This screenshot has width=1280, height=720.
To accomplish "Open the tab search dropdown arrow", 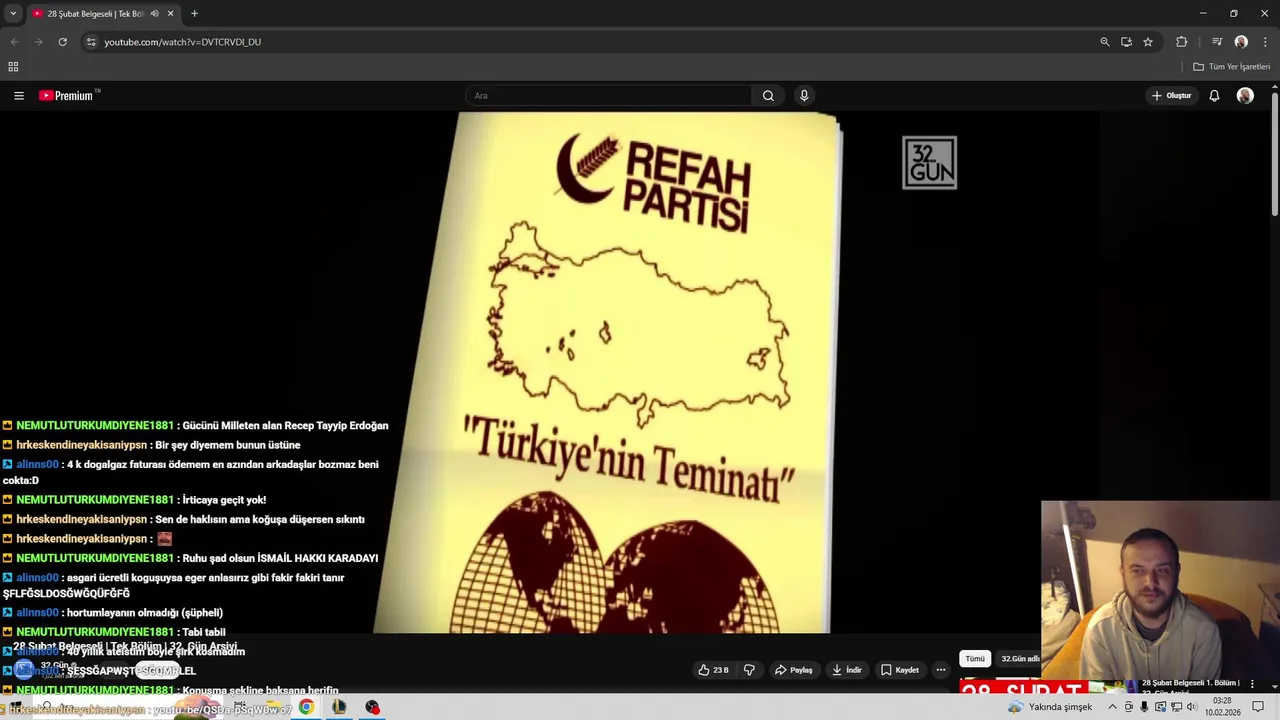I will coord(13,14).
